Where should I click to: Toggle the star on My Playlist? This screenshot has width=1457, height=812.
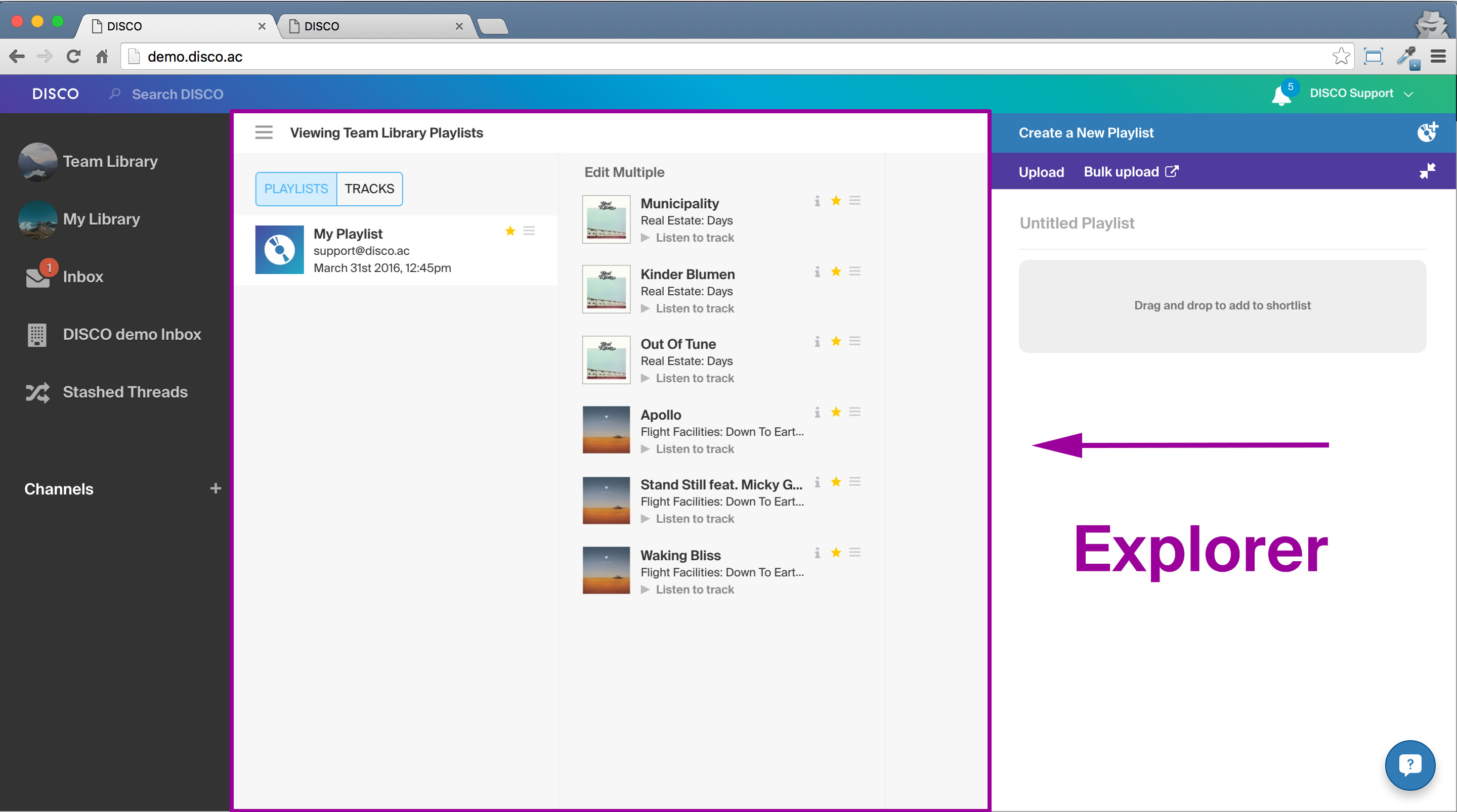click(x=510, y=231)
